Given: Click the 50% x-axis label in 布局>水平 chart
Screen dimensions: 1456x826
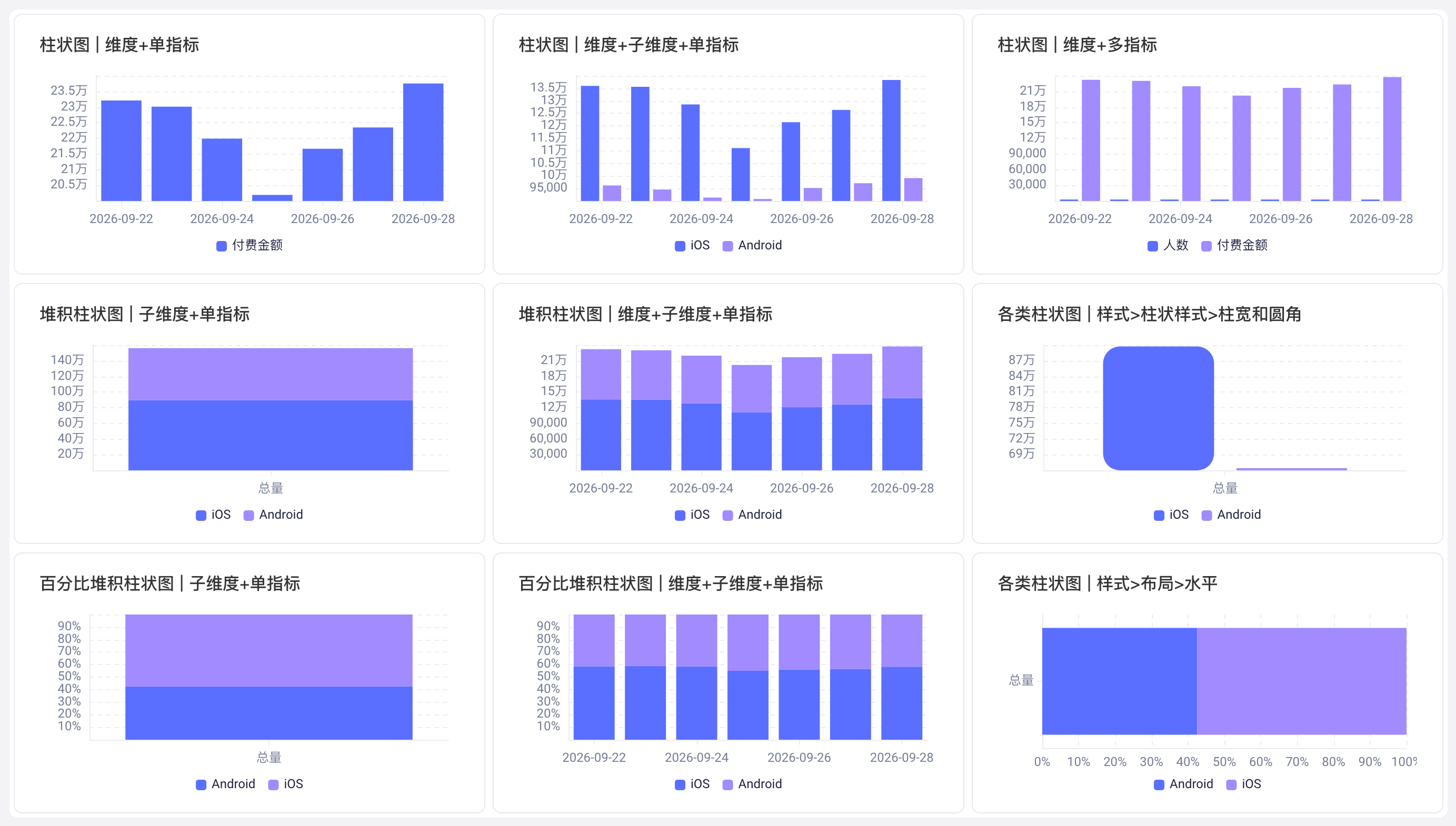Looking at the screenshot, I should pos(1224,762).
